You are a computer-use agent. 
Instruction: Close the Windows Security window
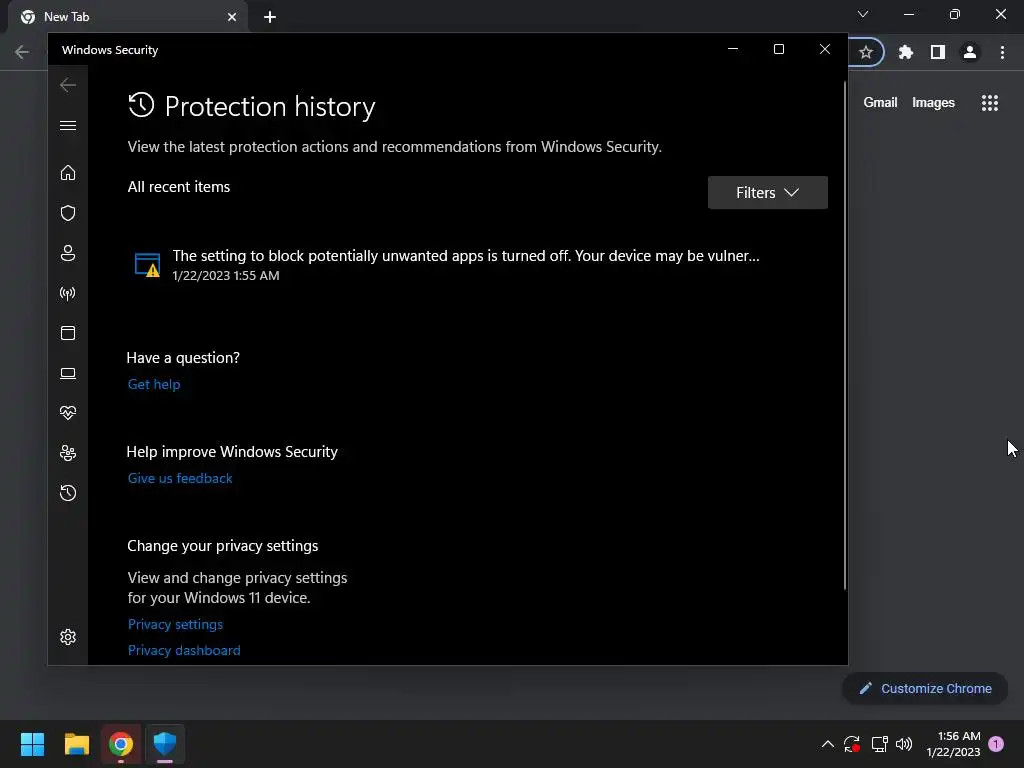coord(825,50)
